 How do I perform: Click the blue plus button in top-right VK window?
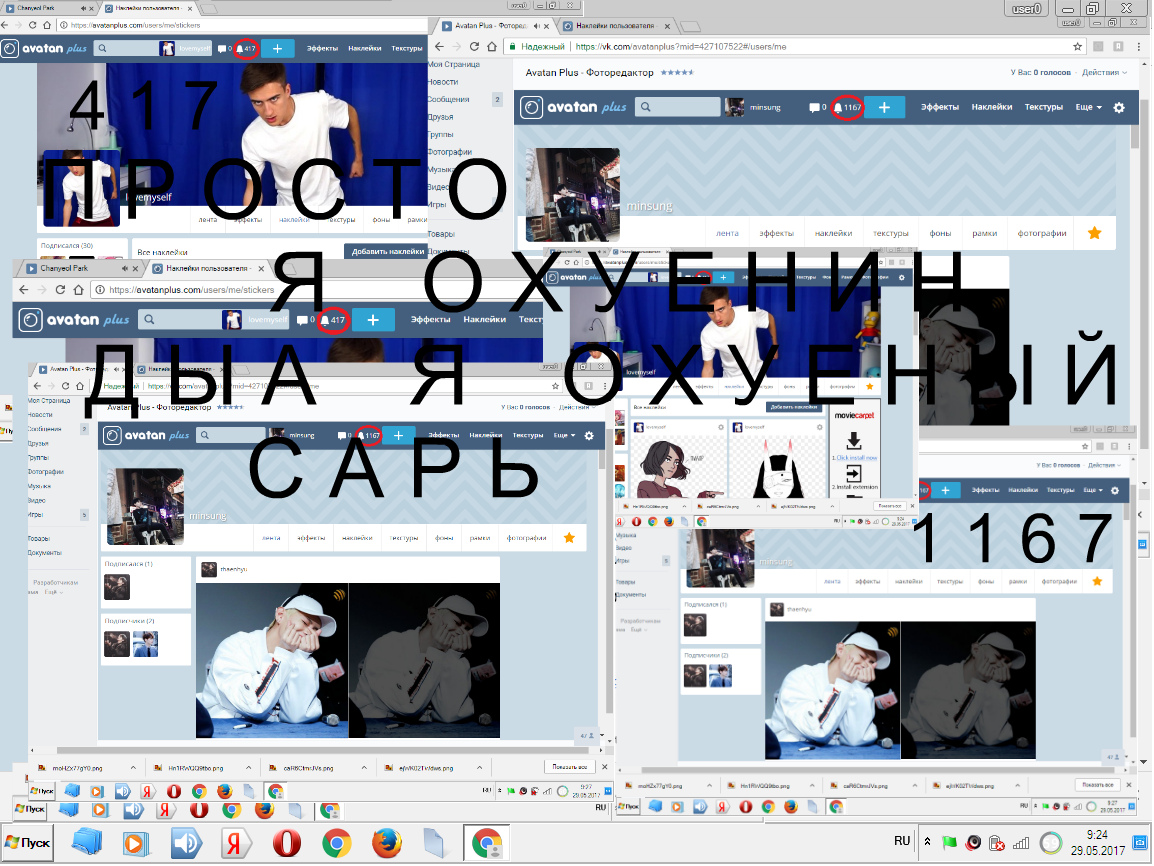885,107
